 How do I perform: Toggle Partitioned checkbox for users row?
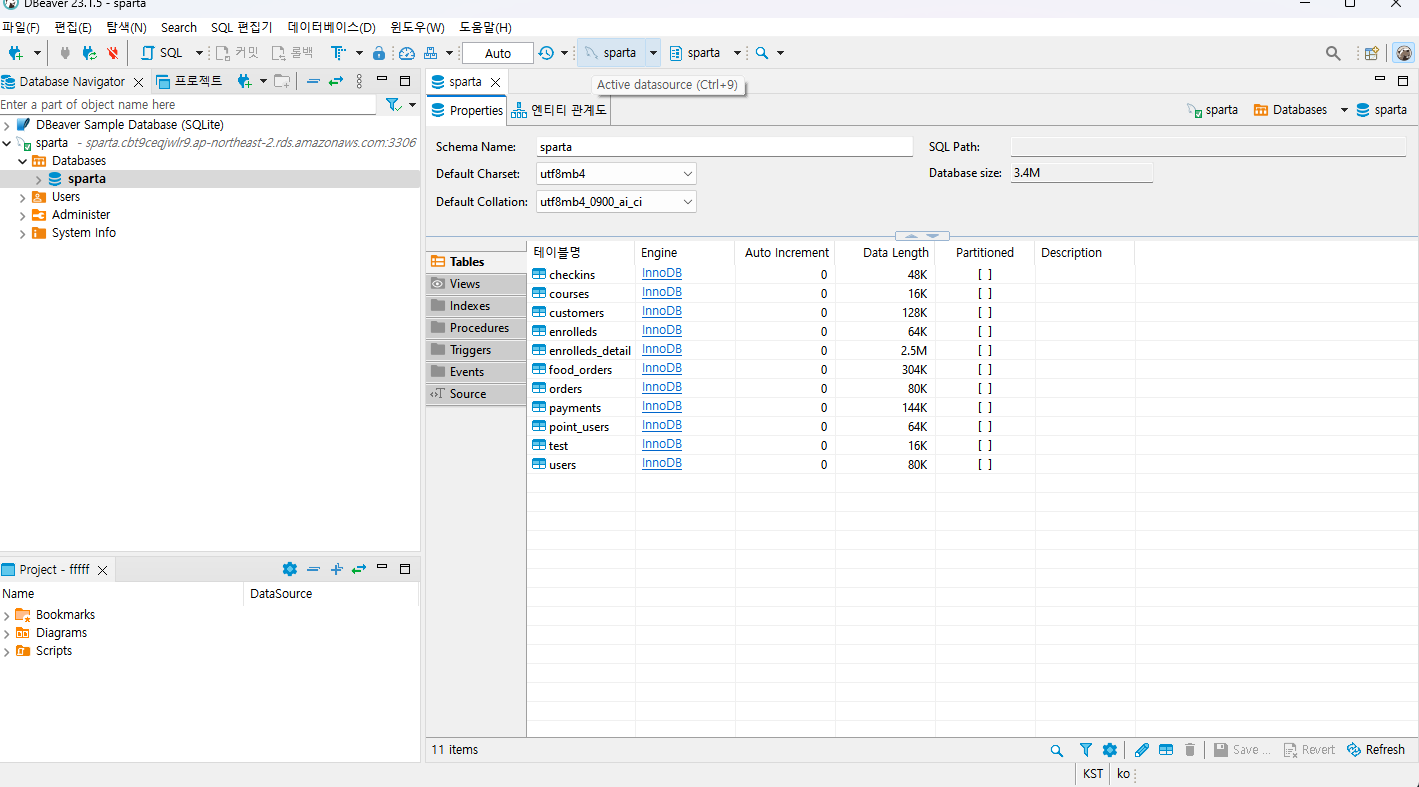[x=985, y=464]
